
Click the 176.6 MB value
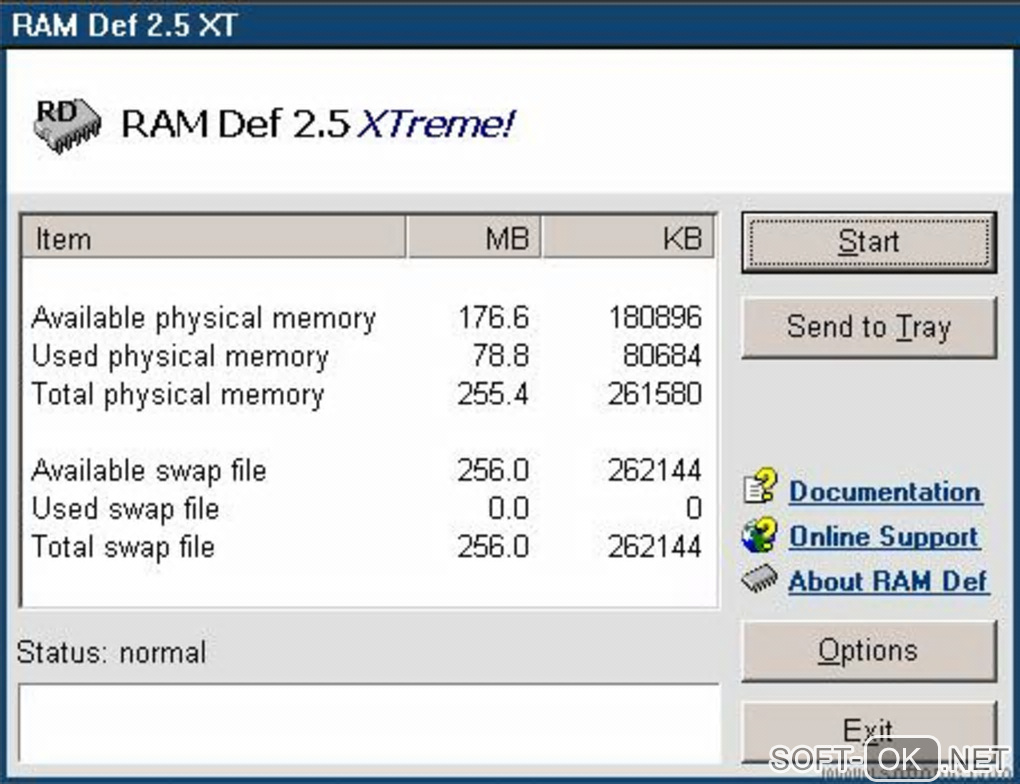494,318
